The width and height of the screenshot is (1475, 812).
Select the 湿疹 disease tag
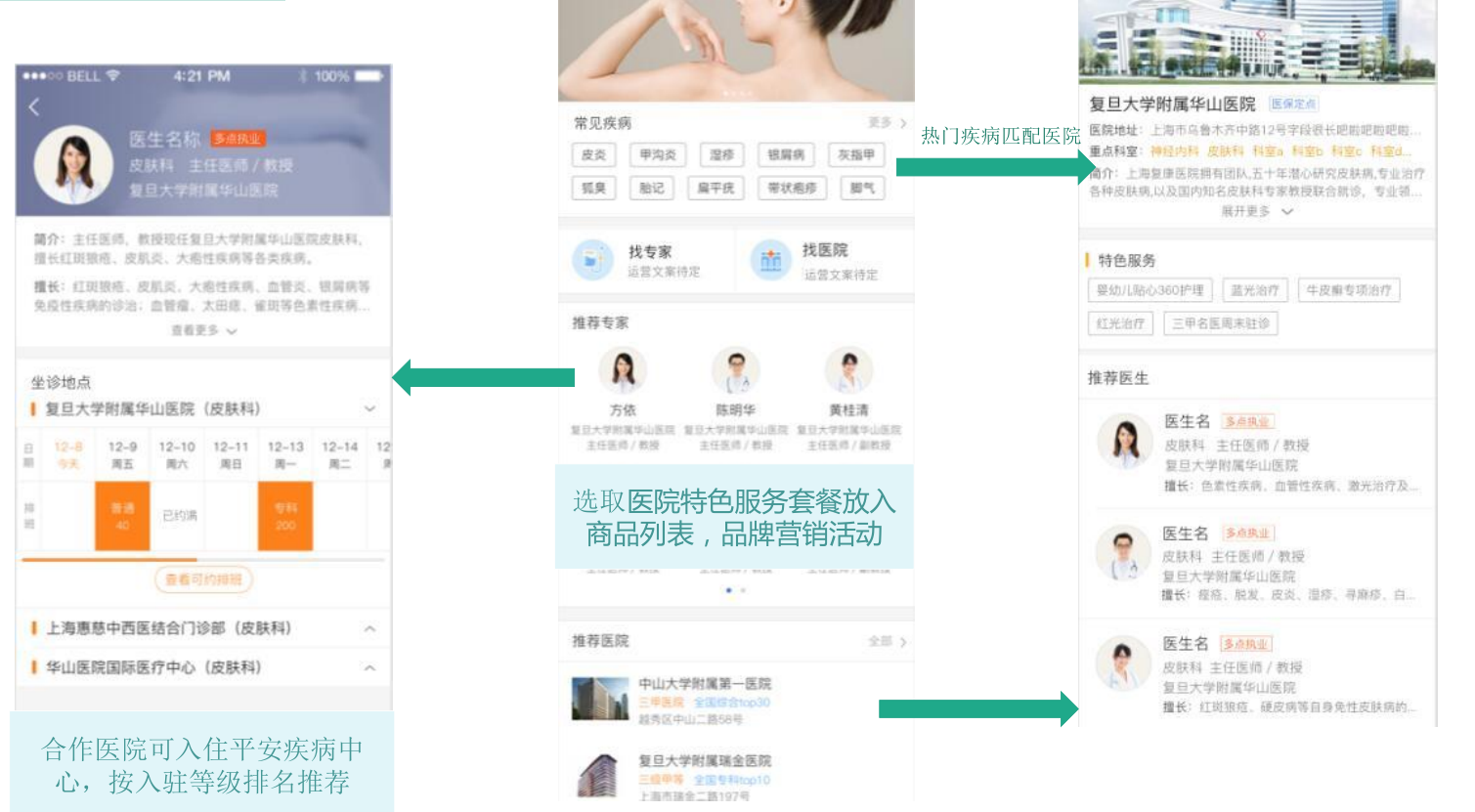[x=722, y=154]
